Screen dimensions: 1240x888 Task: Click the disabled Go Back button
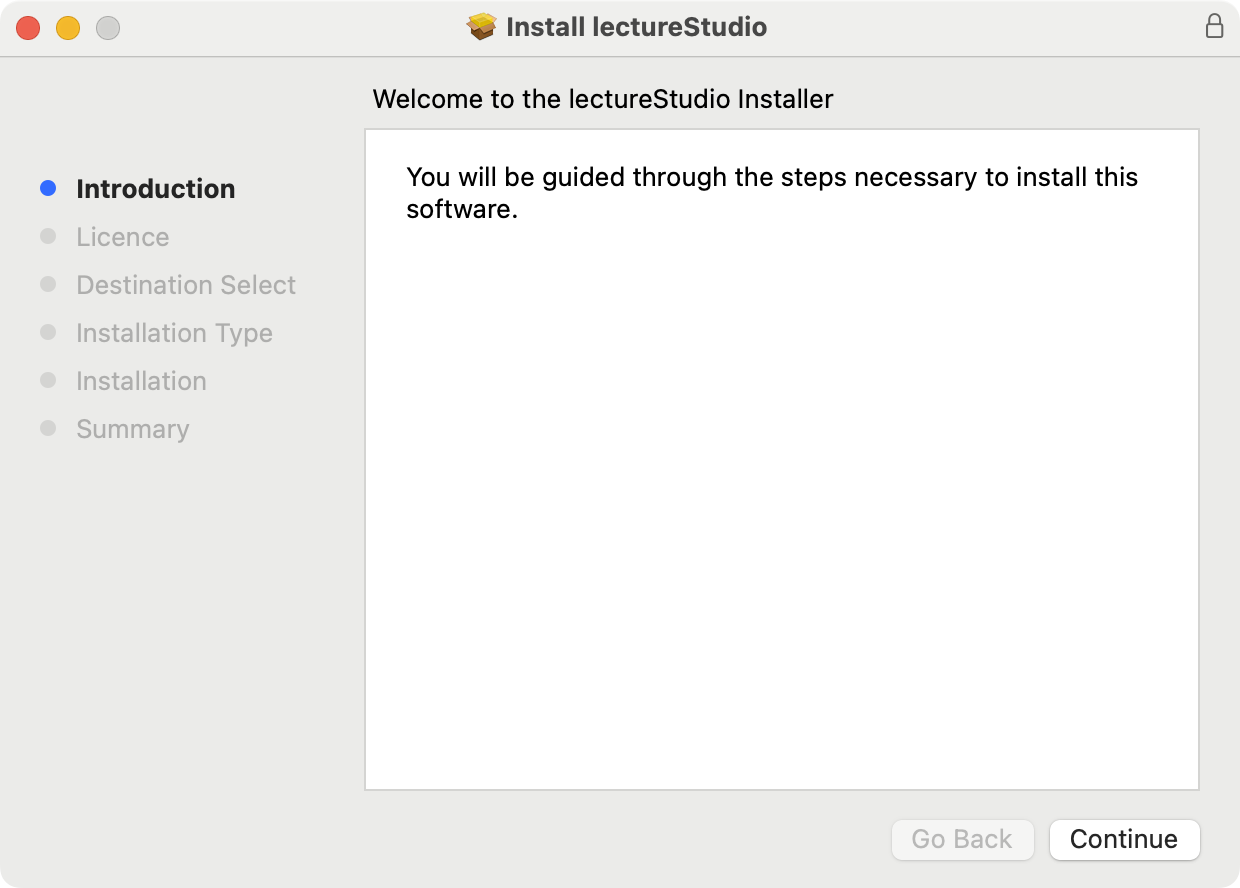[x=962, y=840]
